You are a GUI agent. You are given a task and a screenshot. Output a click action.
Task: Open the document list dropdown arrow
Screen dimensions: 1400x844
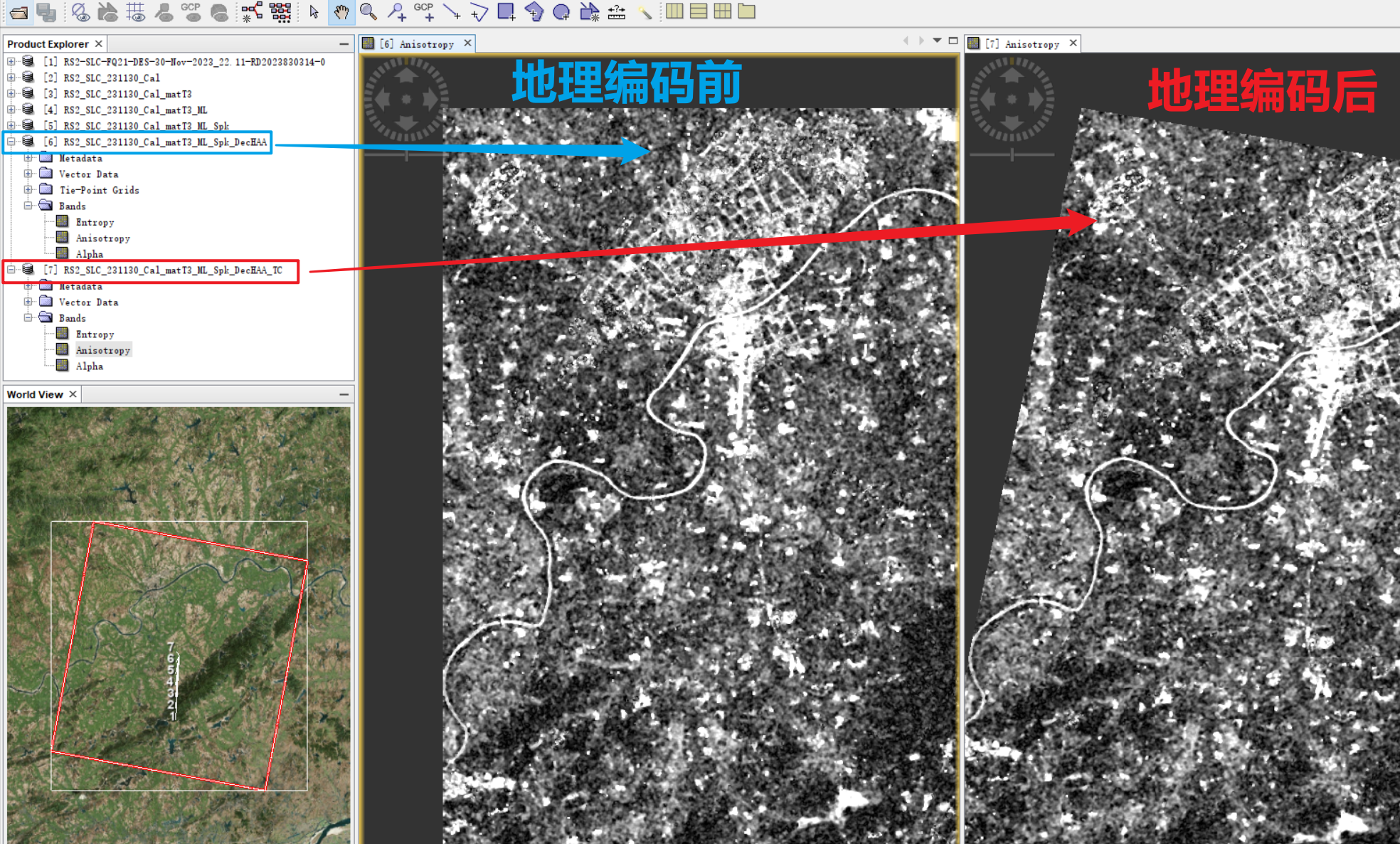[937, 41]
